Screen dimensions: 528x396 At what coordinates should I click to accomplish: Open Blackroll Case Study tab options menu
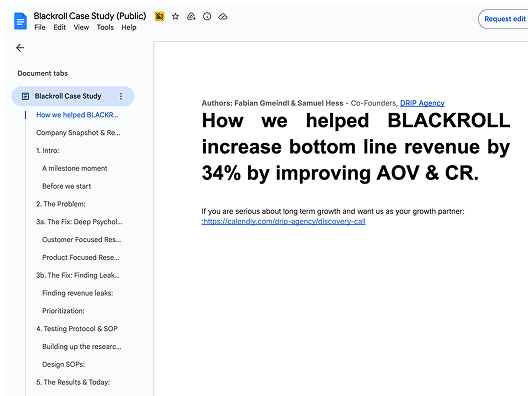(x=121, y=96)
